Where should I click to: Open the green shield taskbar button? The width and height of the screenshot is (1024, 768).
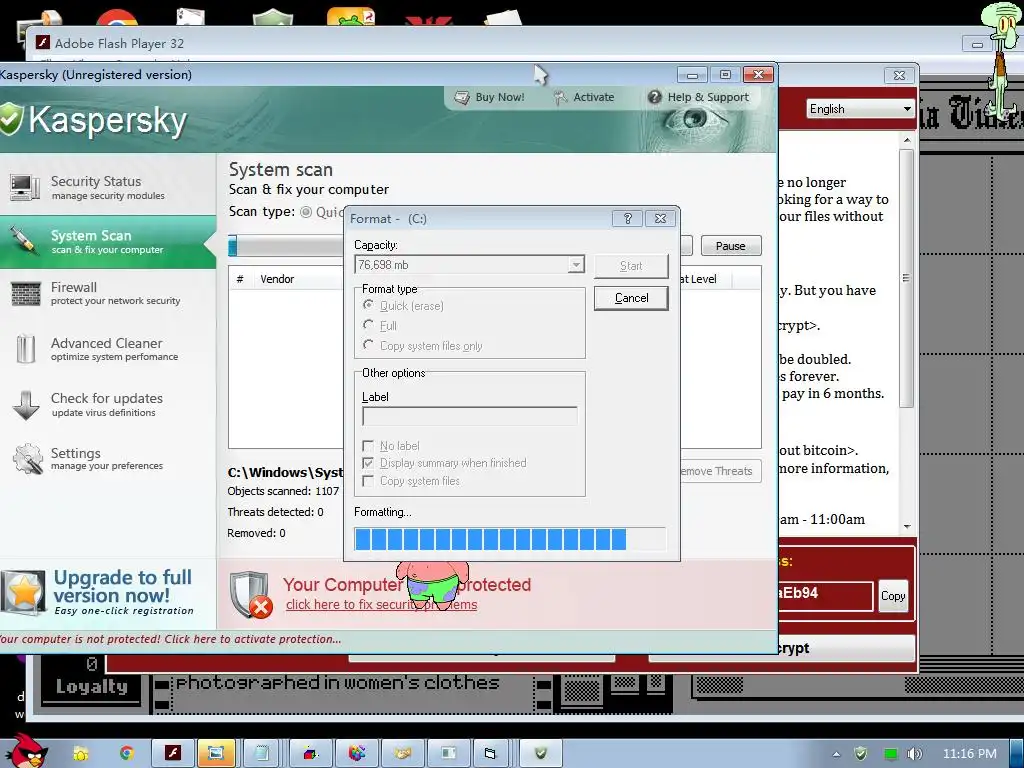coord(541,753)
